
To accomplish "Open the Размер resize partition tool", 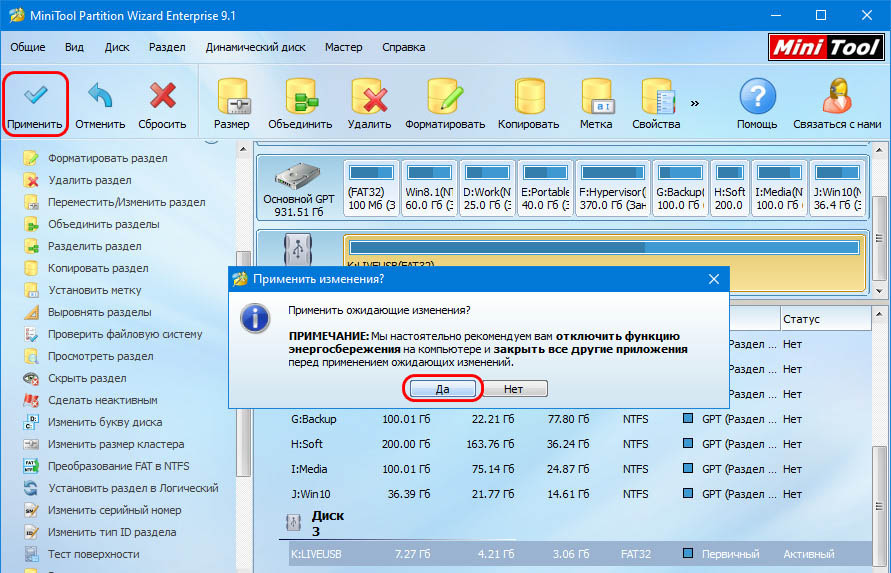I will coord(231,97).
